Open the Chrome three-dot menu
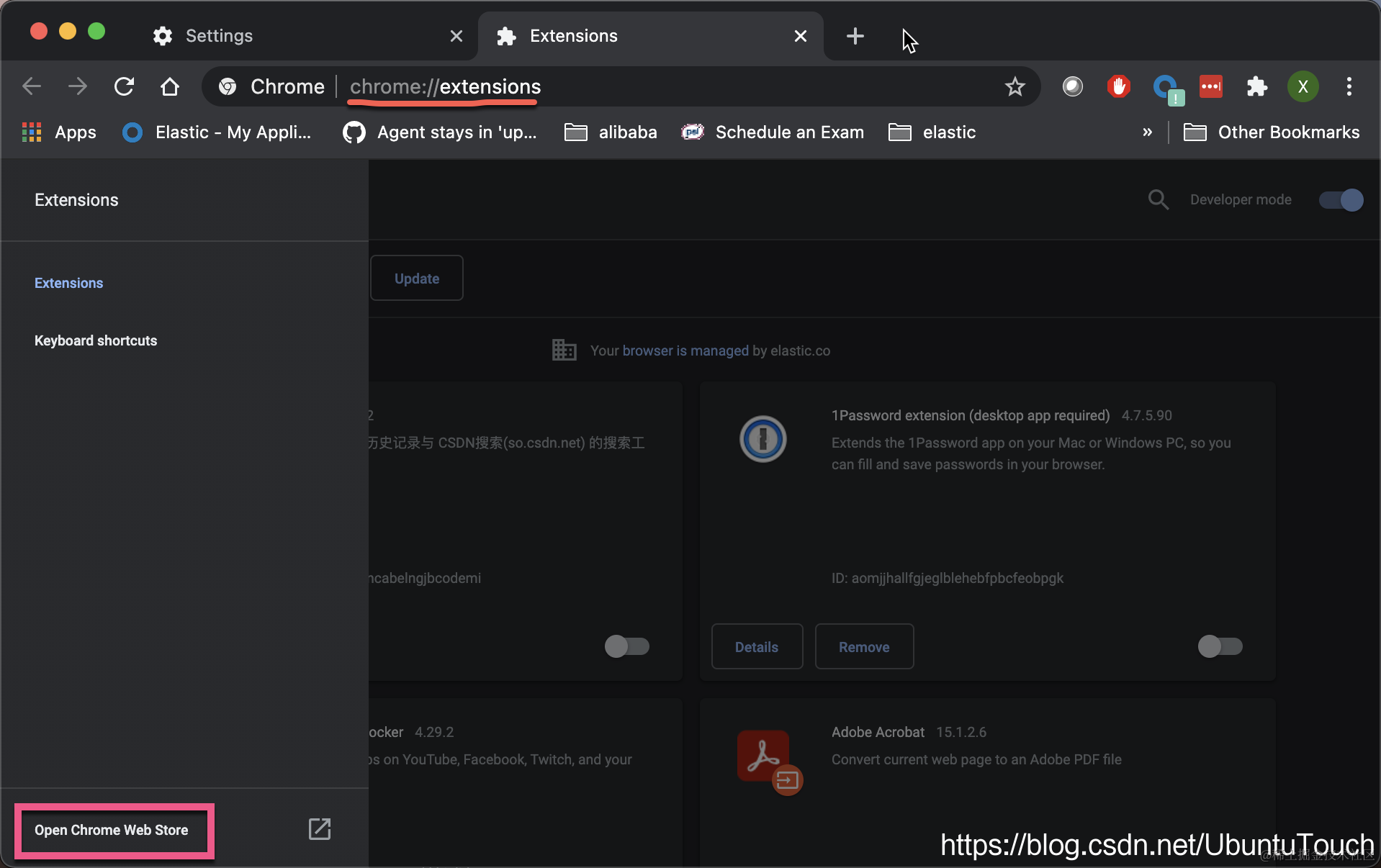Viewport: 1381px width, 868px height. pyautogui.click(x=1349, y=87)
